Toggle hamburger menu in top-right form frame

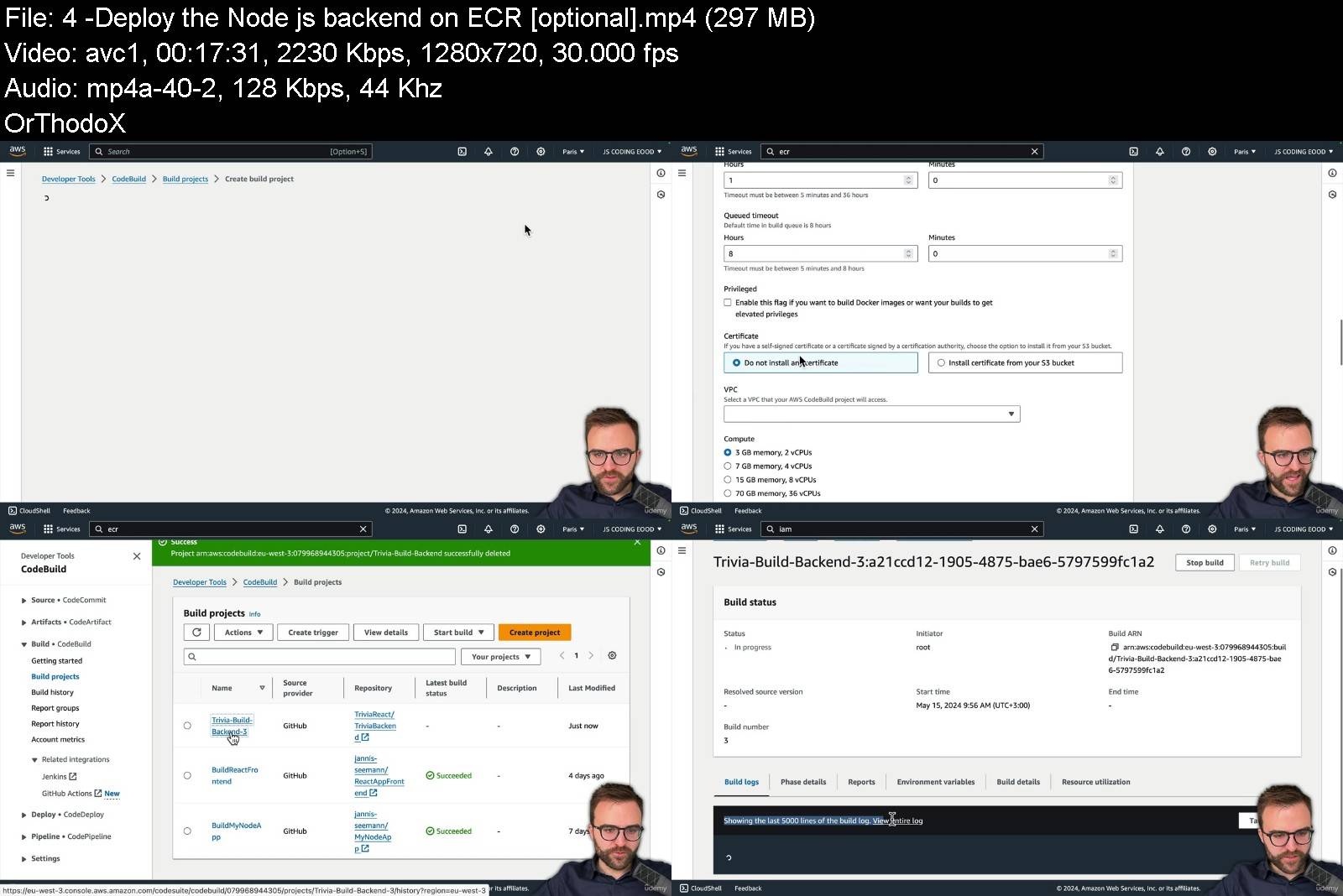click(x=682, y=173)
